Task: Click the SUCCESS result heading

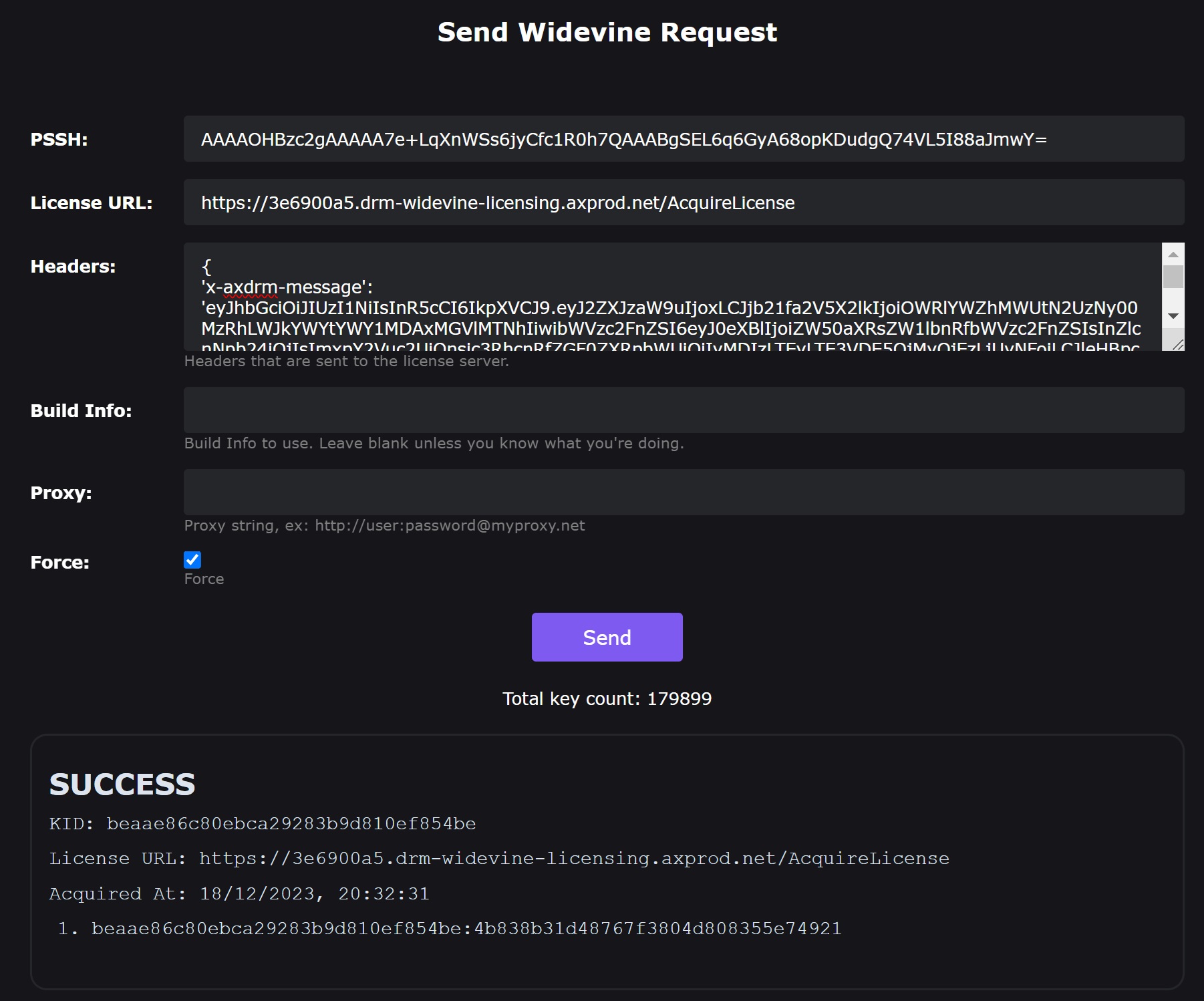Action: (122, 784)
